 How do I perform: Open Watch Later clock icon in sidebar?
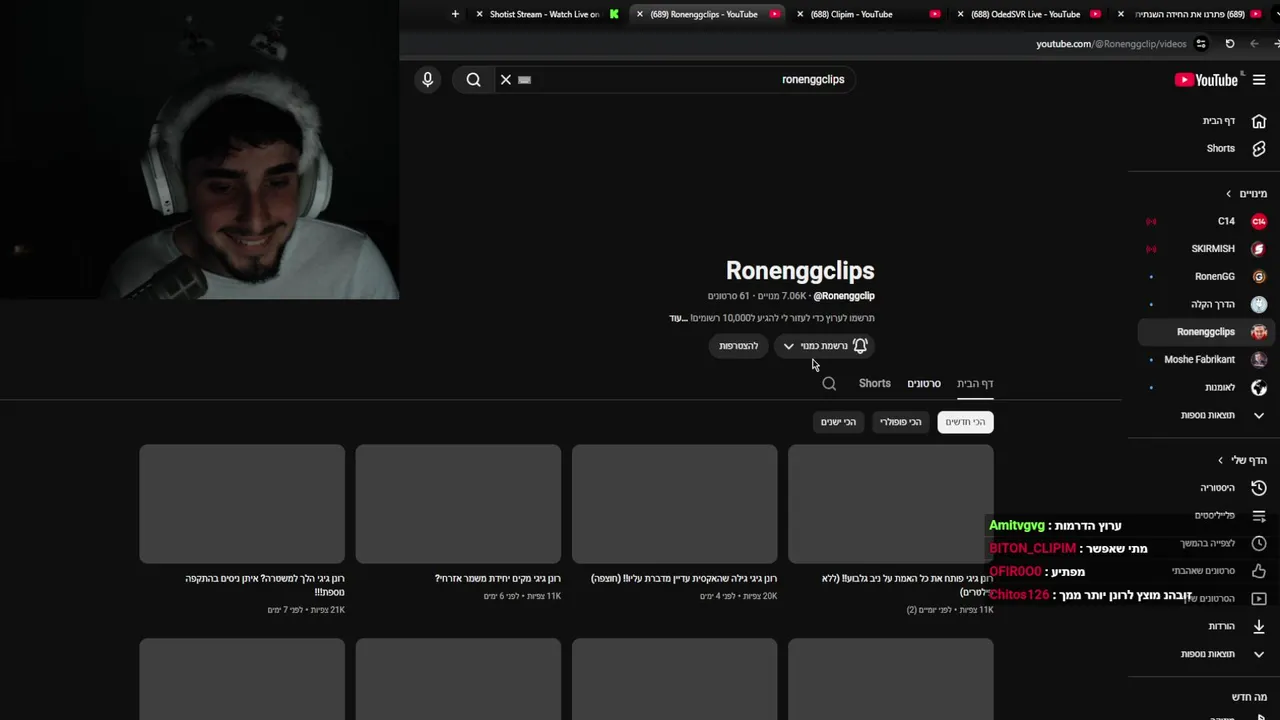(1259, 543)
